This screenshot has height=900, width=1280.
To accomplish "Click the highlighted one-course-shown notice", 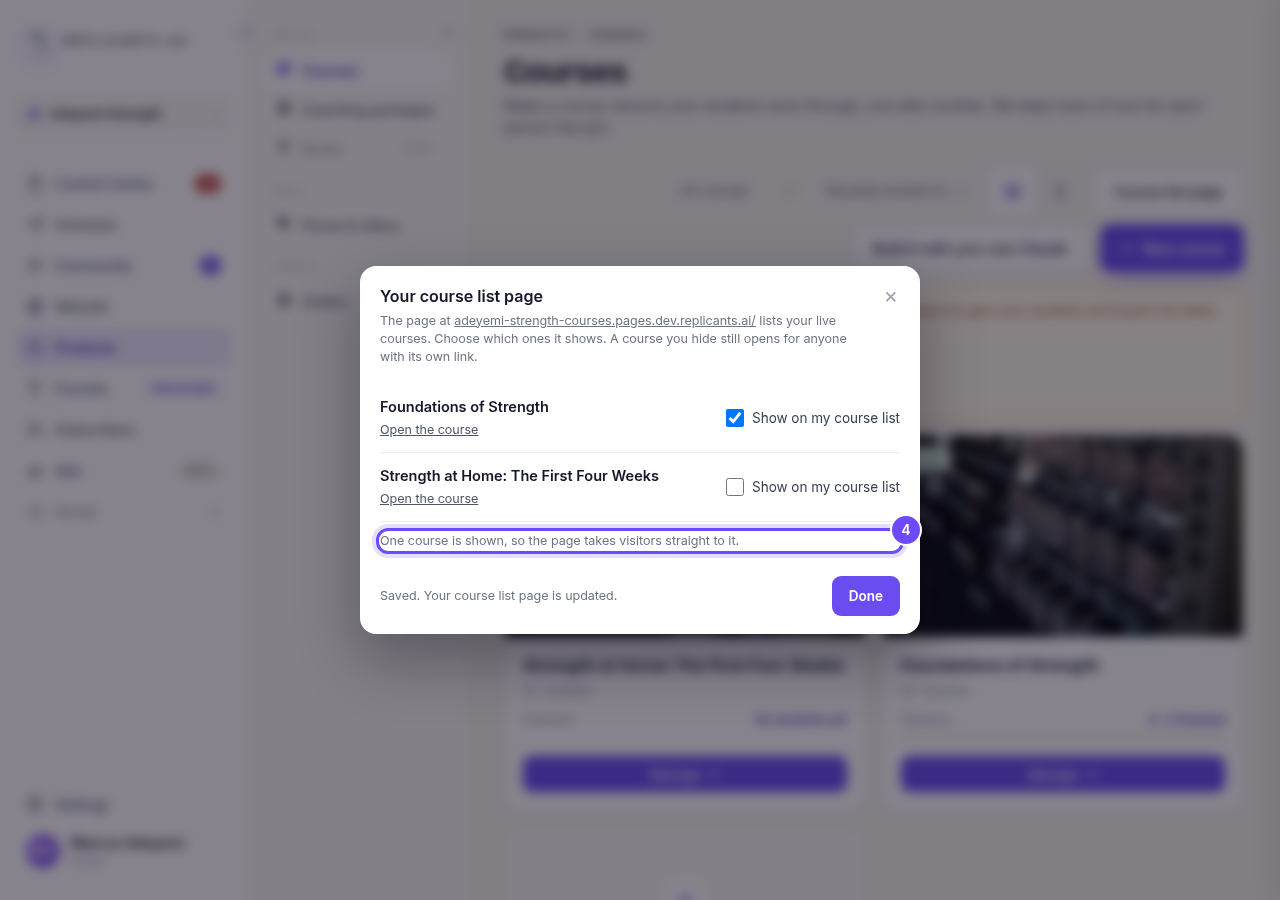I will tap(640, 541).
